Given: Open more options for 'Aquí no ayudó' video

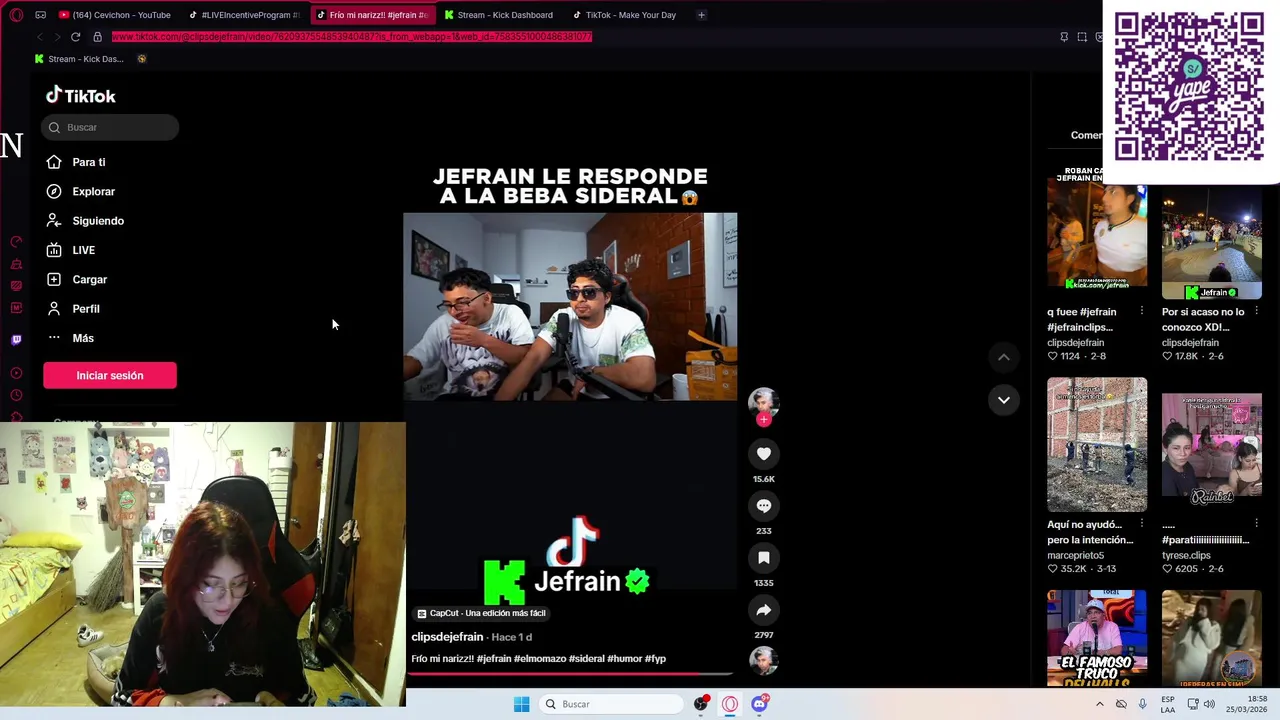Looking at the screenshot, I should [x=1141, y=524].
